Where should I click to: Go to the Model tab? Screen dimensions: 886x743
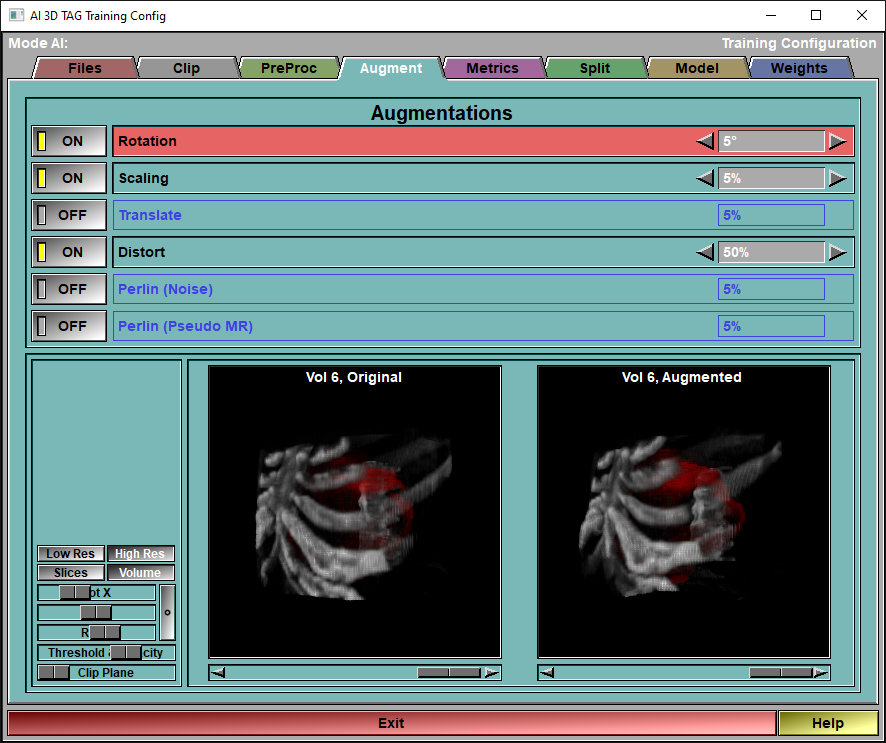(x=697, y=68)
